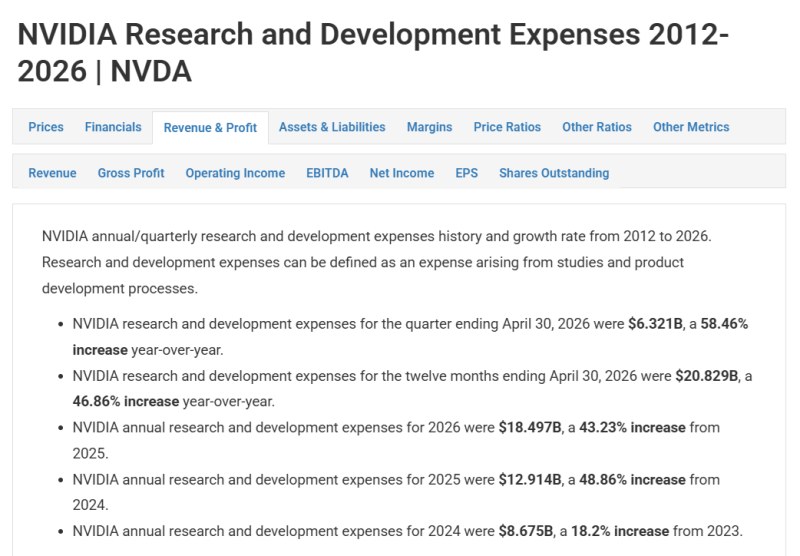This screenshot has width=800, height=556.
Task: Click the 43.23% increase figure
Action: (632, 427)
